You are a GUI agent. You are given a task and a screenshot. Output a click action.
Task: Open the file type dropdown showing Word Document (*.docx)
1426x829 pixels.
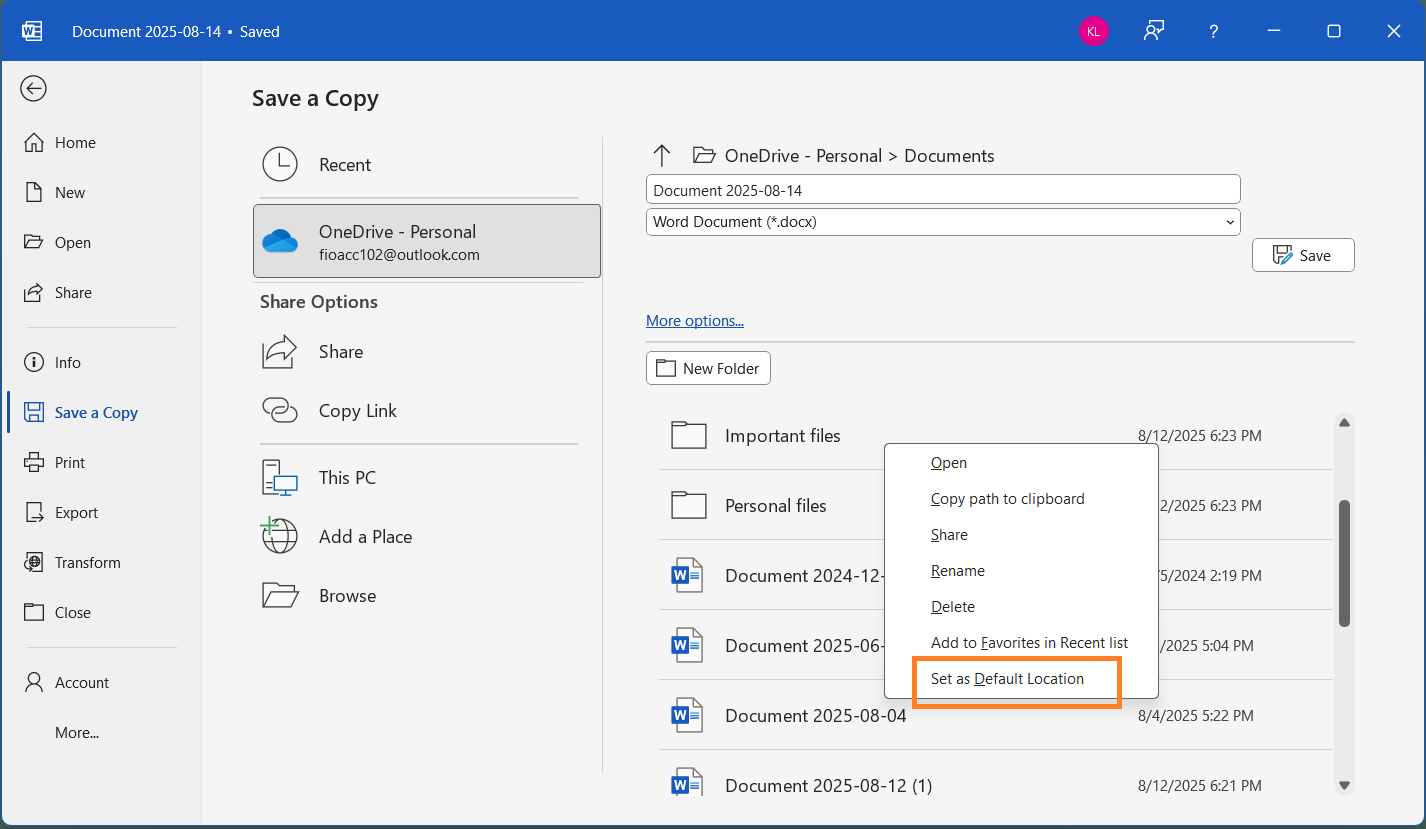(x=1229, y=221)
